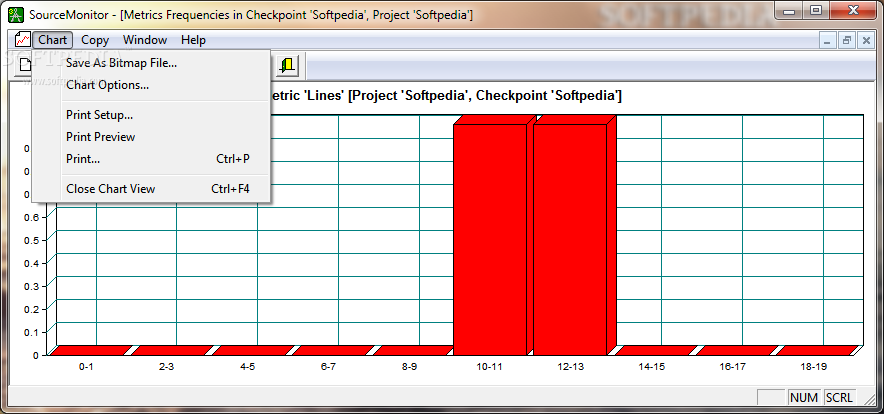Click the SourceMonitor app icon in title bar
Viewport: 884px width, 414px height.
(x=16, y=14)
